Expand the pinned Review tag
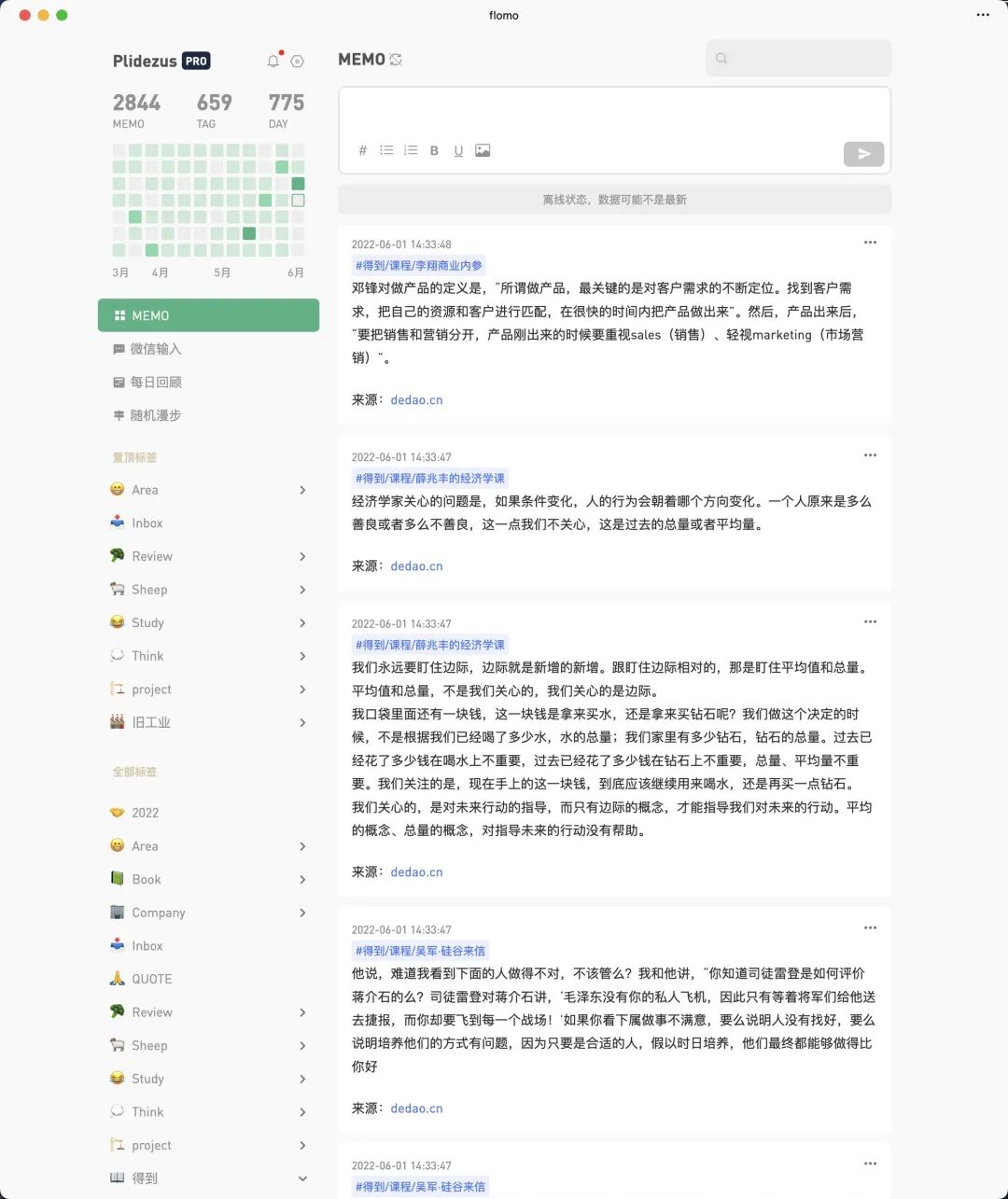The height and width of the screenshot is (1199, 1008). pos(302,556)
